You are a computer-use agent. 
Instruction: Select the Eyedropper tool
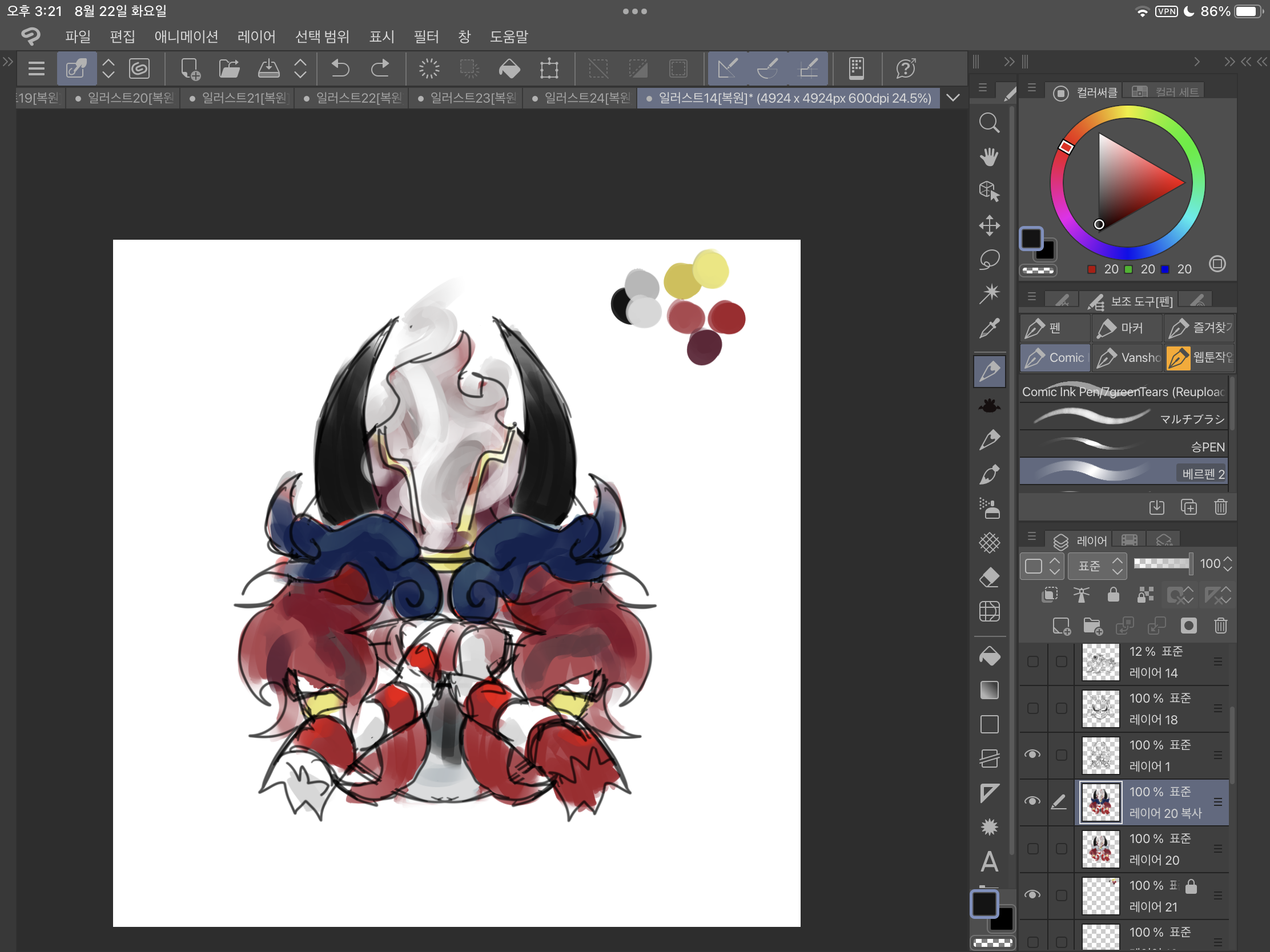click(988, 329)
